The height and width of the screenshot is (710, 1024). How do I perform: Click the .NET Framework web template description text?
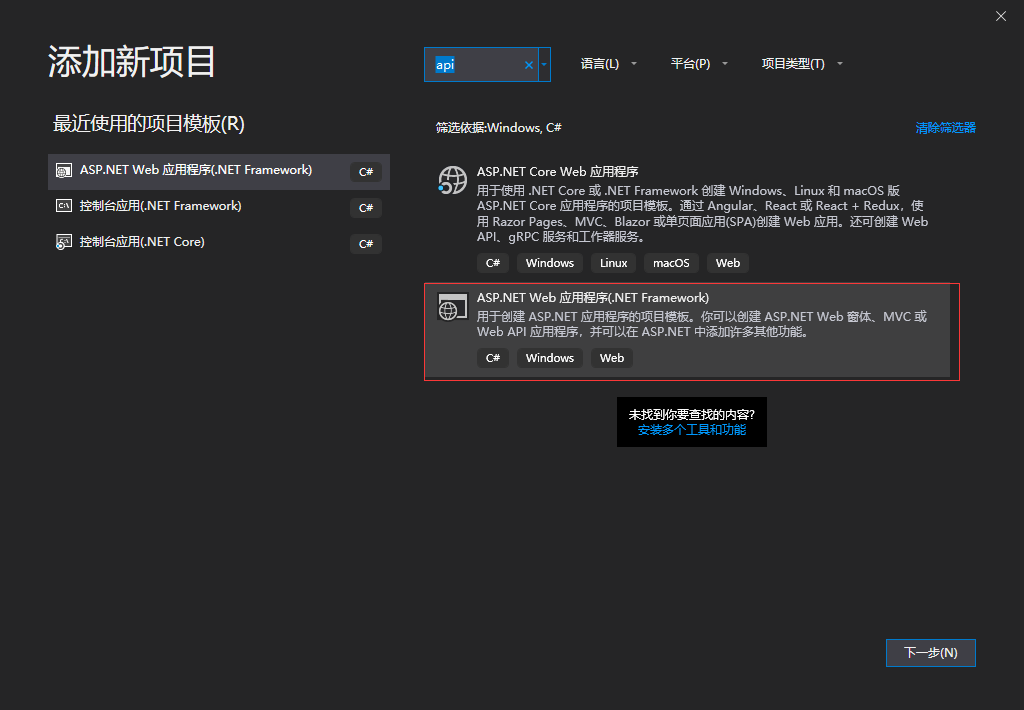tap(702, 324)
